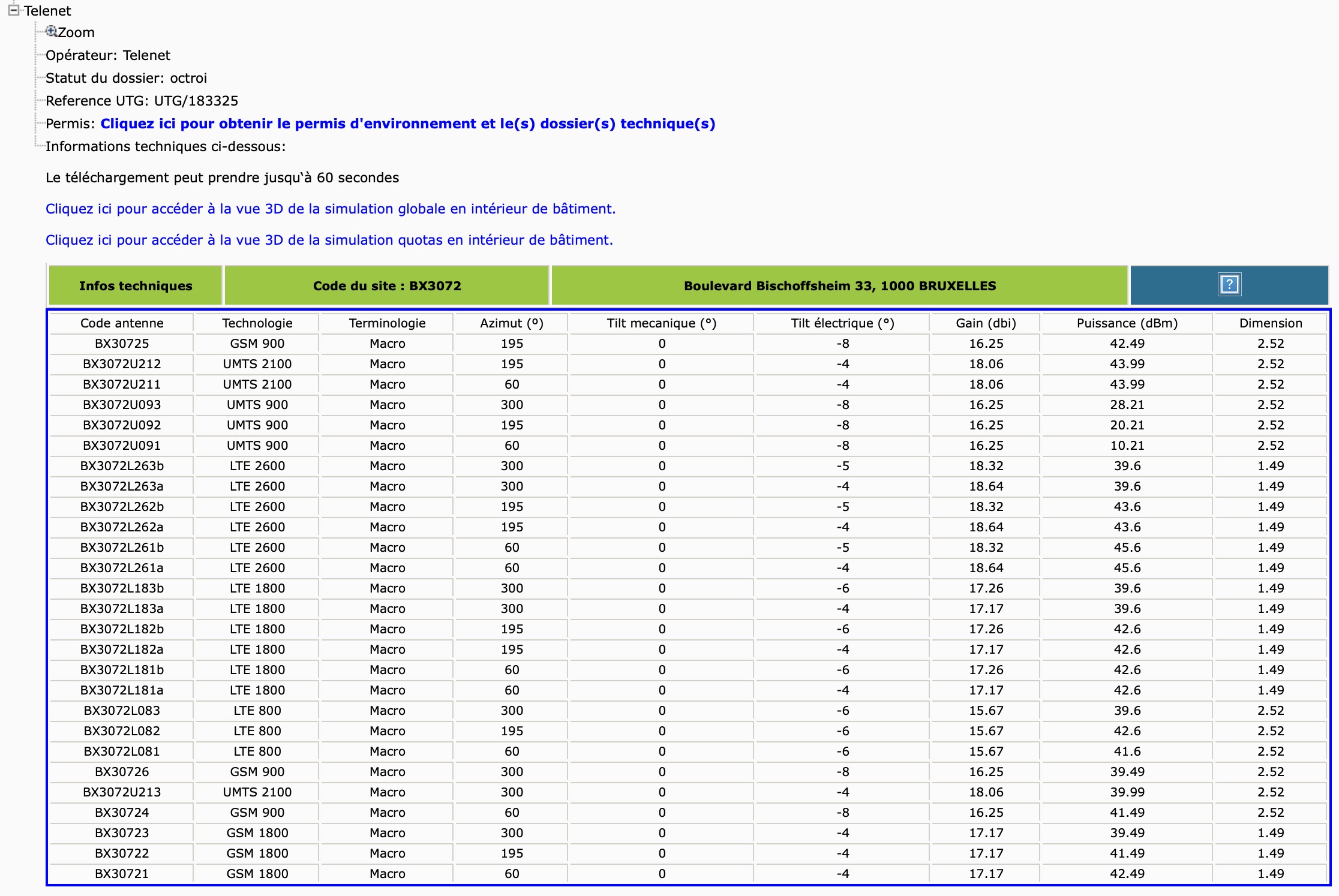Click the 'Infos techniques' header cell

pos(136,285)
